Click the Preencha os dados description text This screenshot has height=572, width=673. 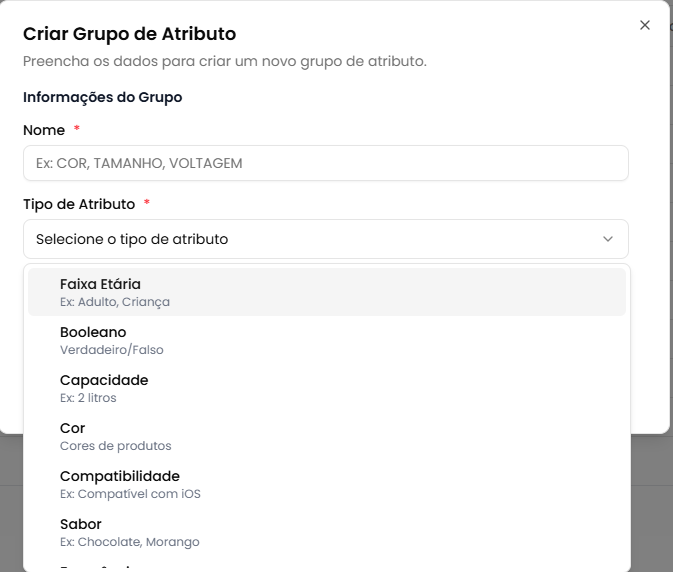tap(225, 62)
